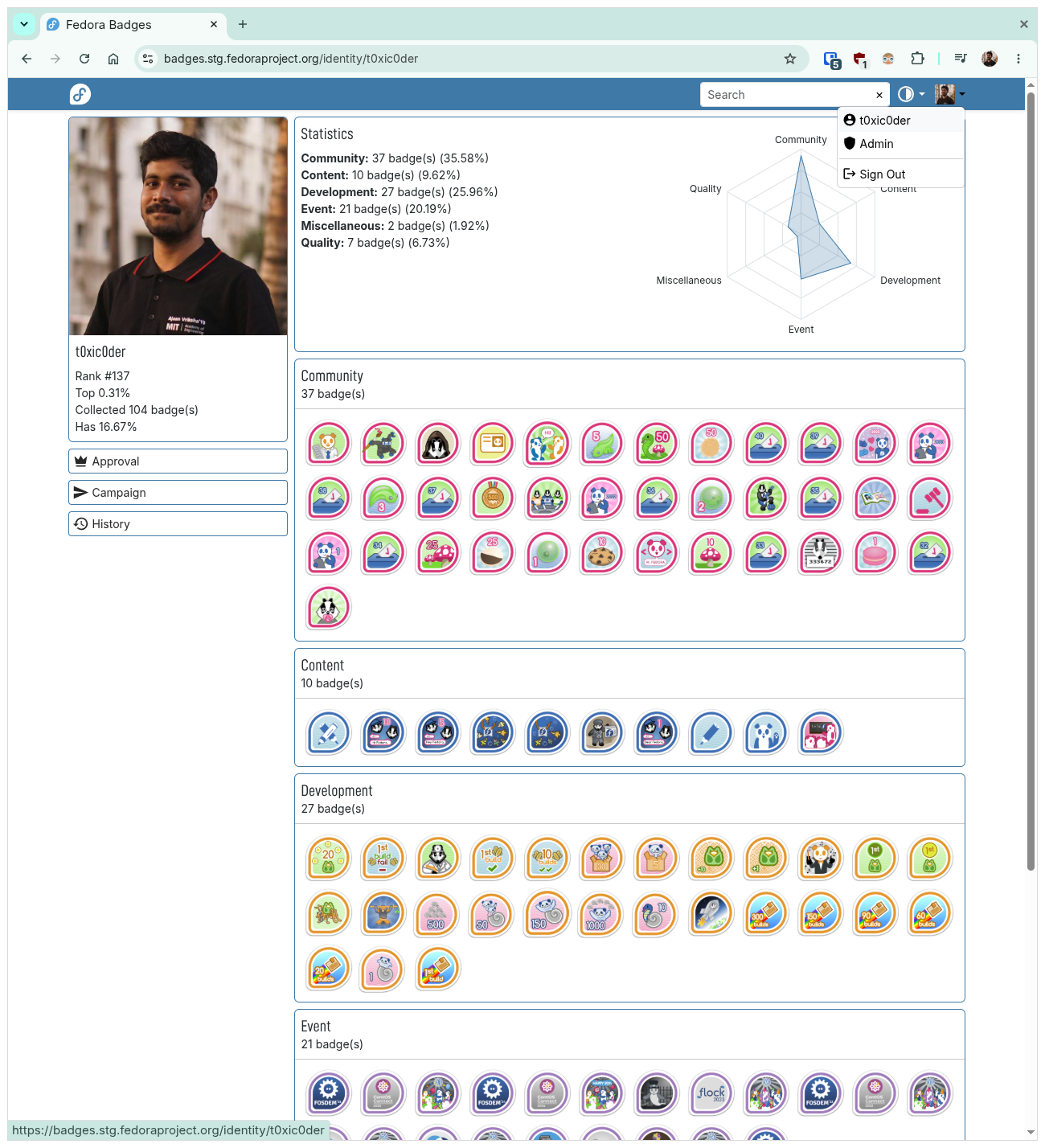The height and width of the screenshot is (1148, 1045).
Task: Select the green snake 50 badge
Action: pyautogui.click(x=657, y=444)
